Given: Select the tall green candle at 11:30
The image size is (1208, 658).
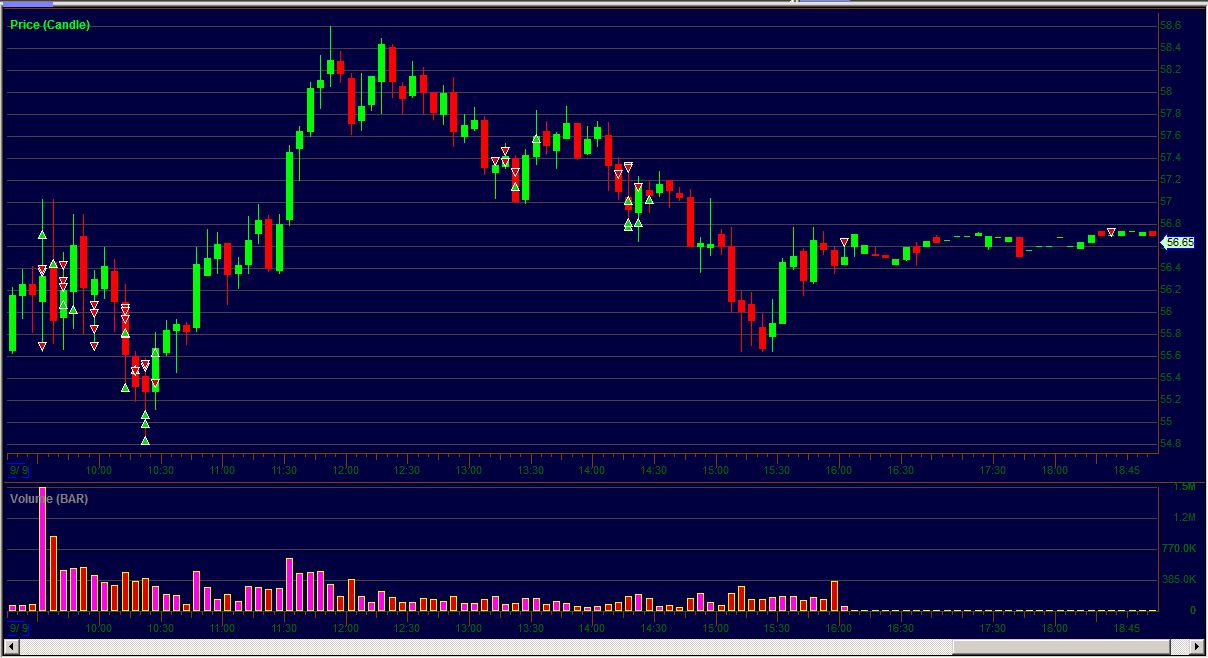Looking at the screenshot, I should pos(290,185).
